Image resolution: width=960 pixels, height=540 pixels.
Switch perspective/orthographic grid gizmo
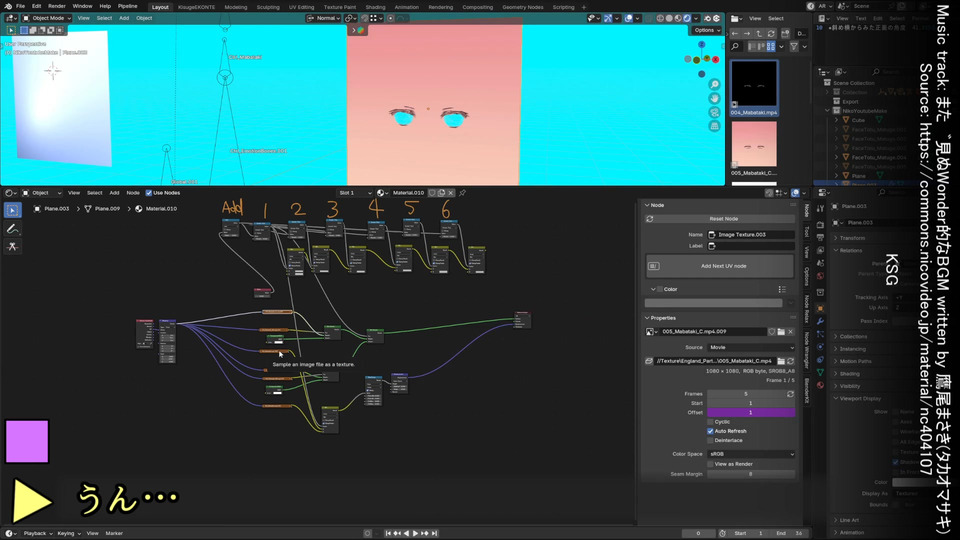pyautogui.click(x=714, y=126)
